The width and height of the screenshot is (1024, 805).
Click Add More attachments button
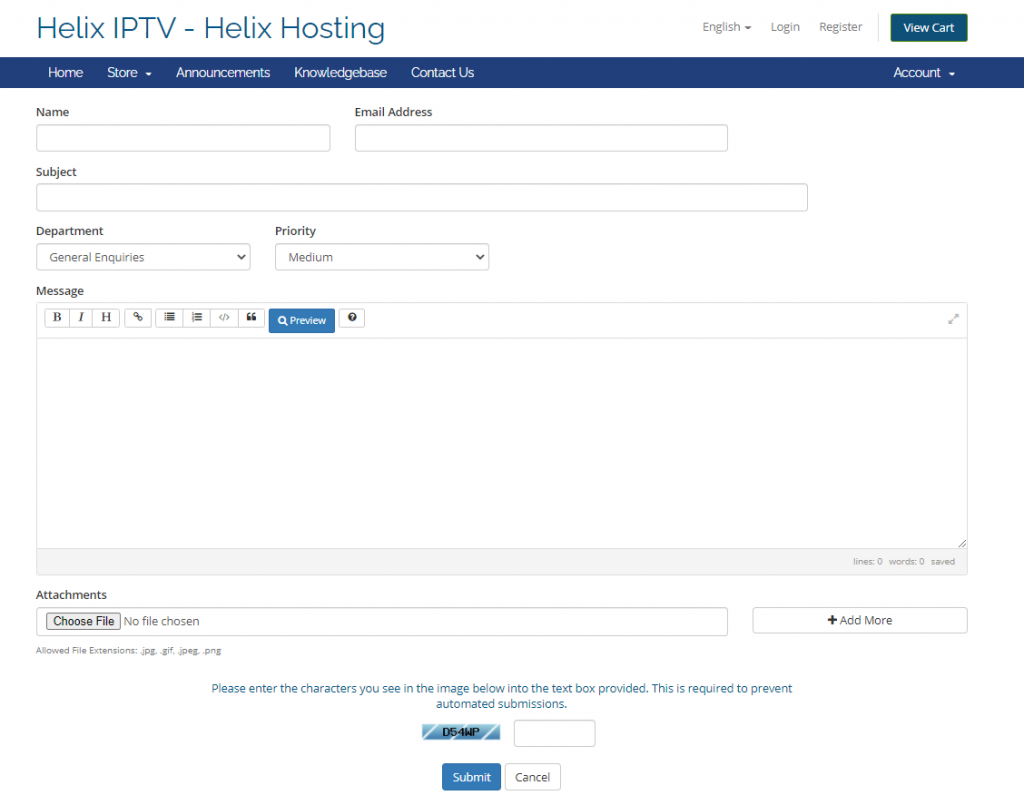(859, 620)
